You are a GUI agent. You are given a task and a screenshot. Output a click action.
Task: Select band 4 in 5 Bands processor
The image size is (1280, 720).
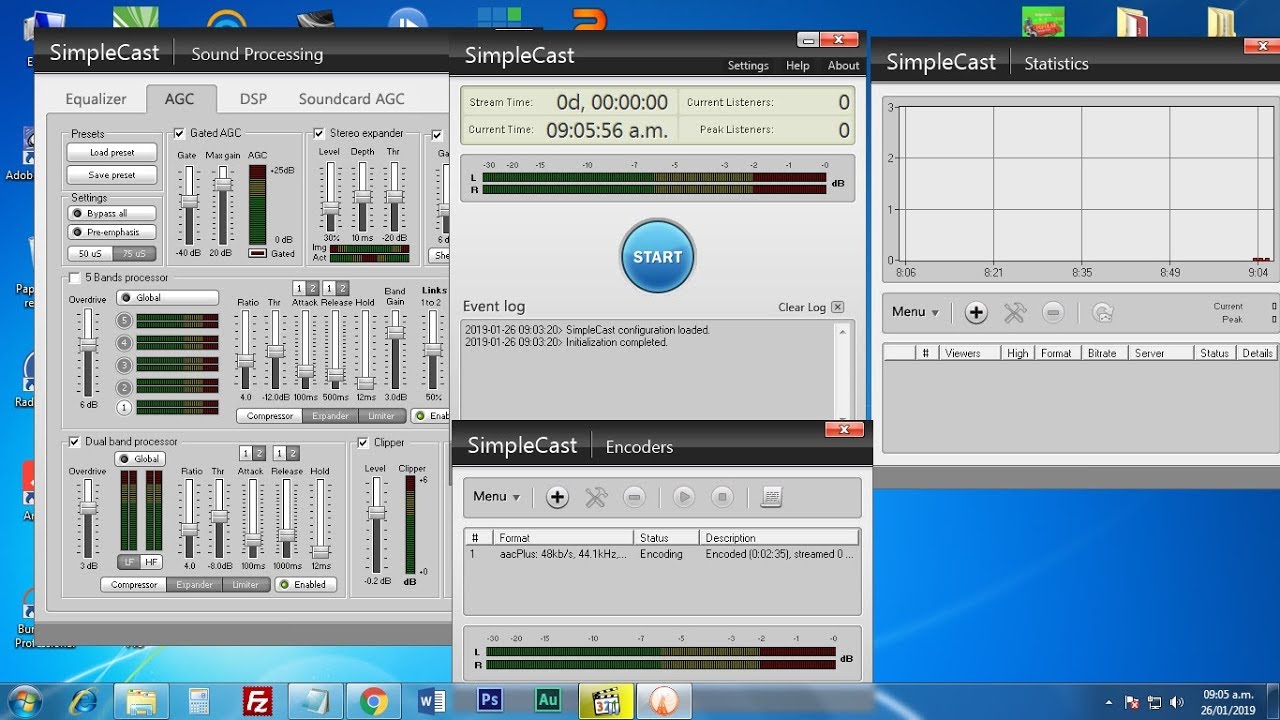click(124, 342)
